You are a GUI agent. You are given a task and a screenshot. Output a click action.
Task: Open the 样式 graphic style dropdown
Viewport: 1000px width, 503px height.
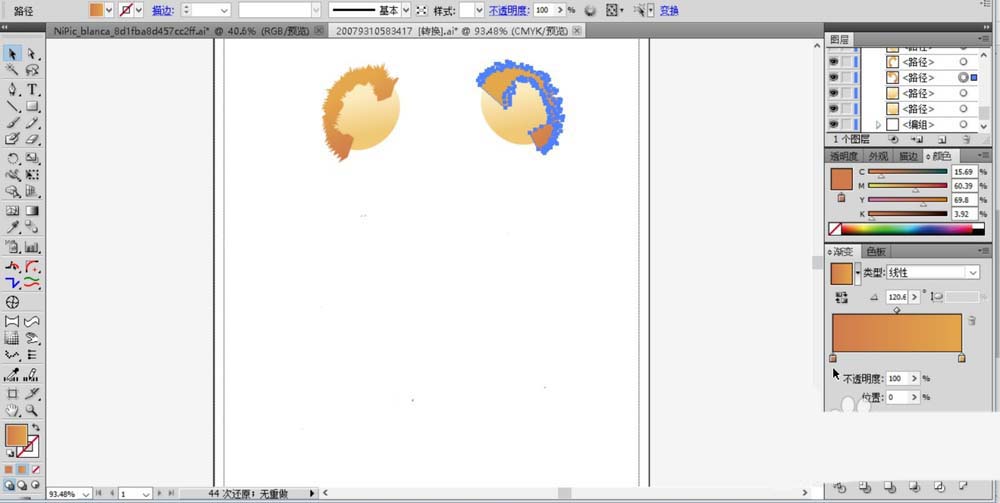479,10
